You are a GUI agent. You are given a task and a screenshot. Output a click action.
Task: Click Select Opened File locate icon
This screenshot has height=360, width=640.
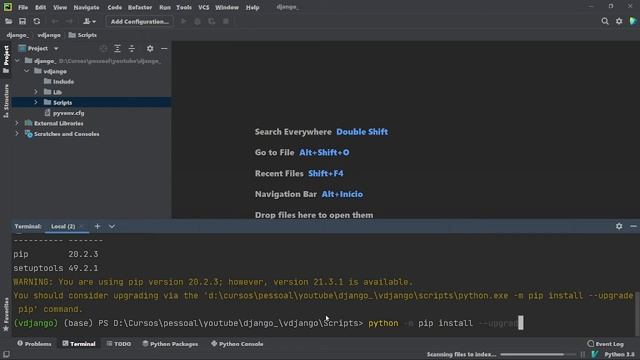point(103,49)
